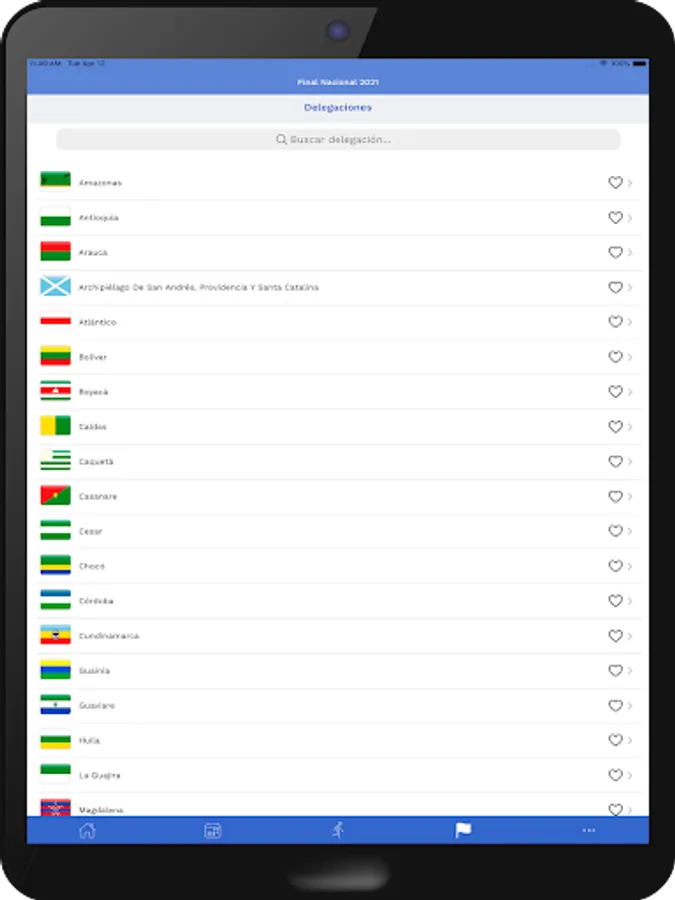Mark Cundinamarca as favorite
The width and height of the screenshot is (675, 900).
point(615,636)
